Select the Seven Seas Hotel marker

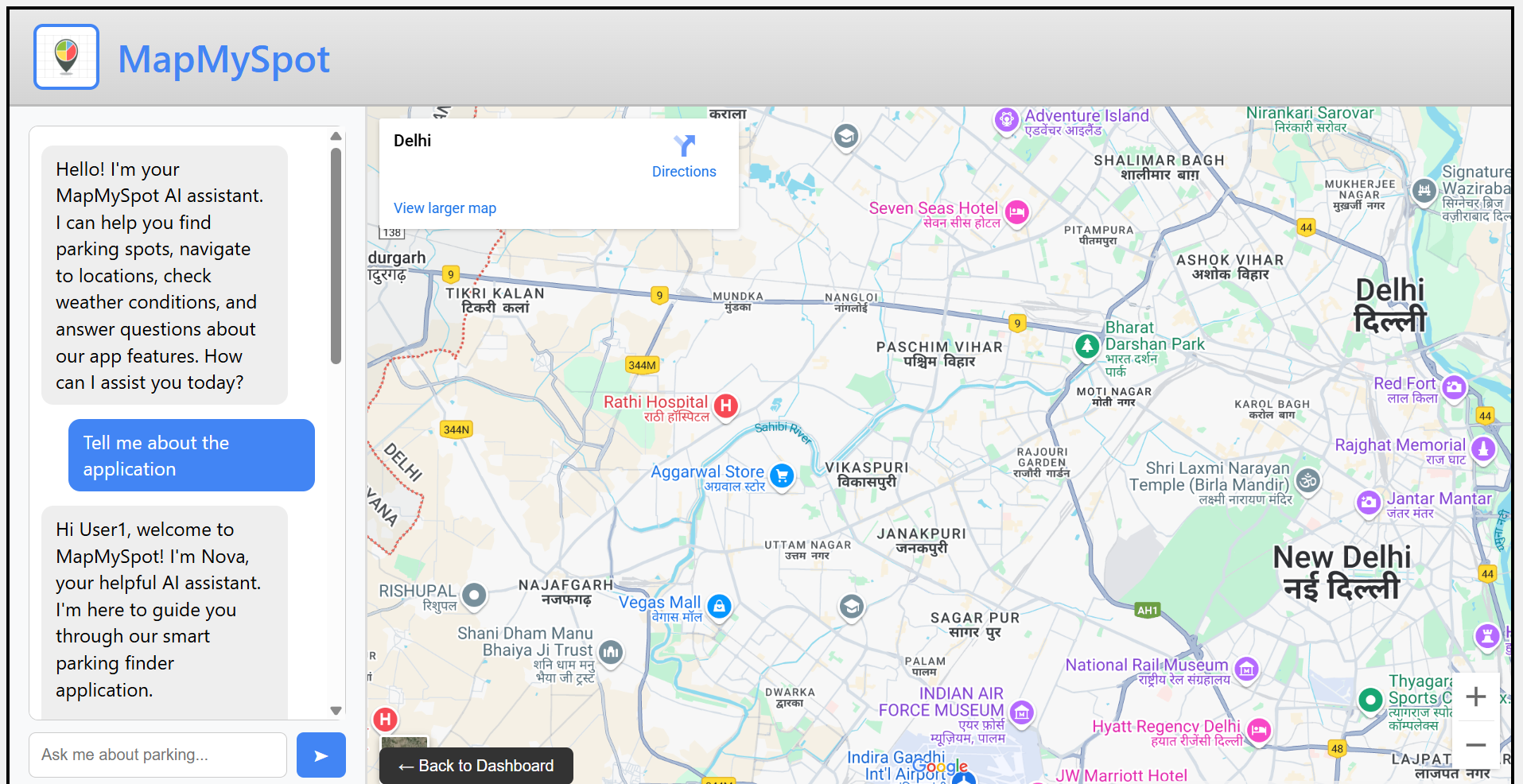[1016, 212]
